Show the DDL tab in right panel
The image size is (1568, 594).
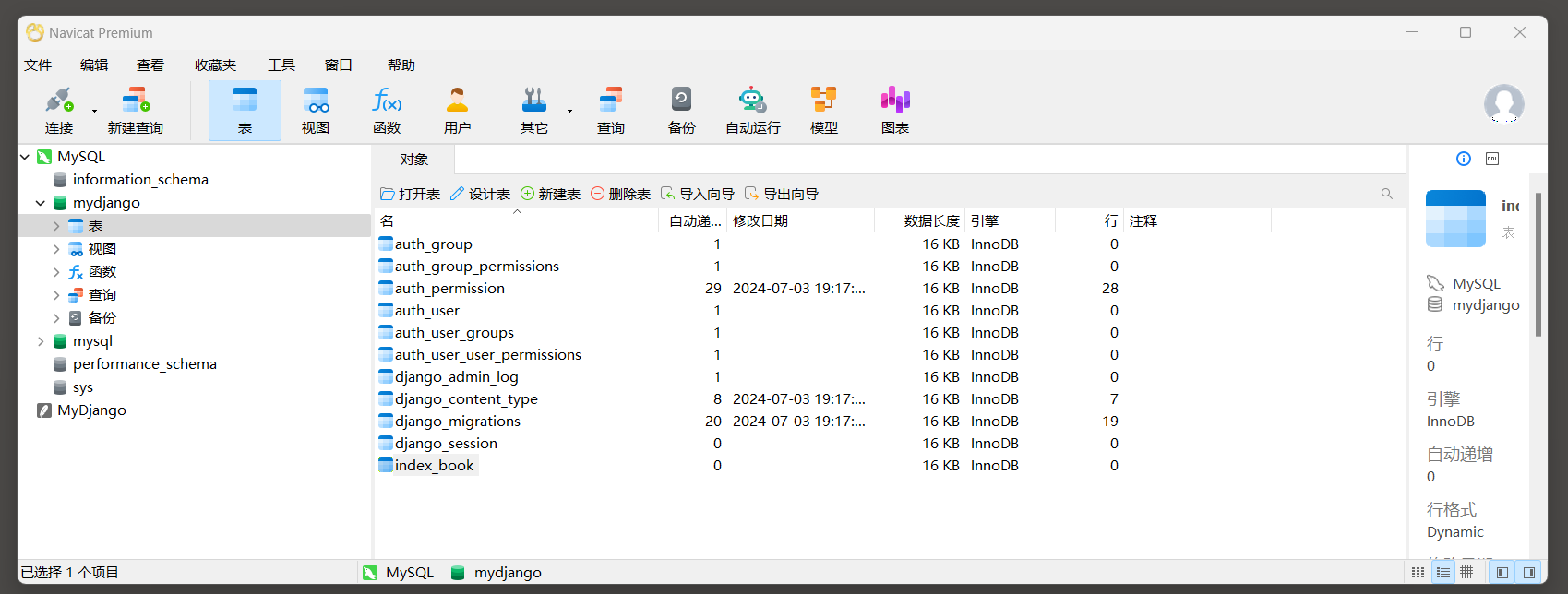click(x=1492, y=159)
